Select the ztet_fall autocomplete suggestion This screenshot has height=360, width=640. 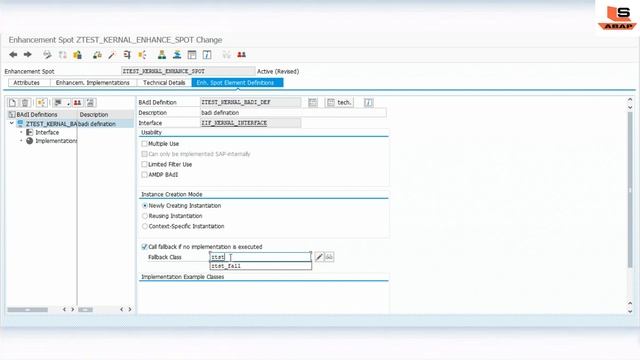click(261, 266)
